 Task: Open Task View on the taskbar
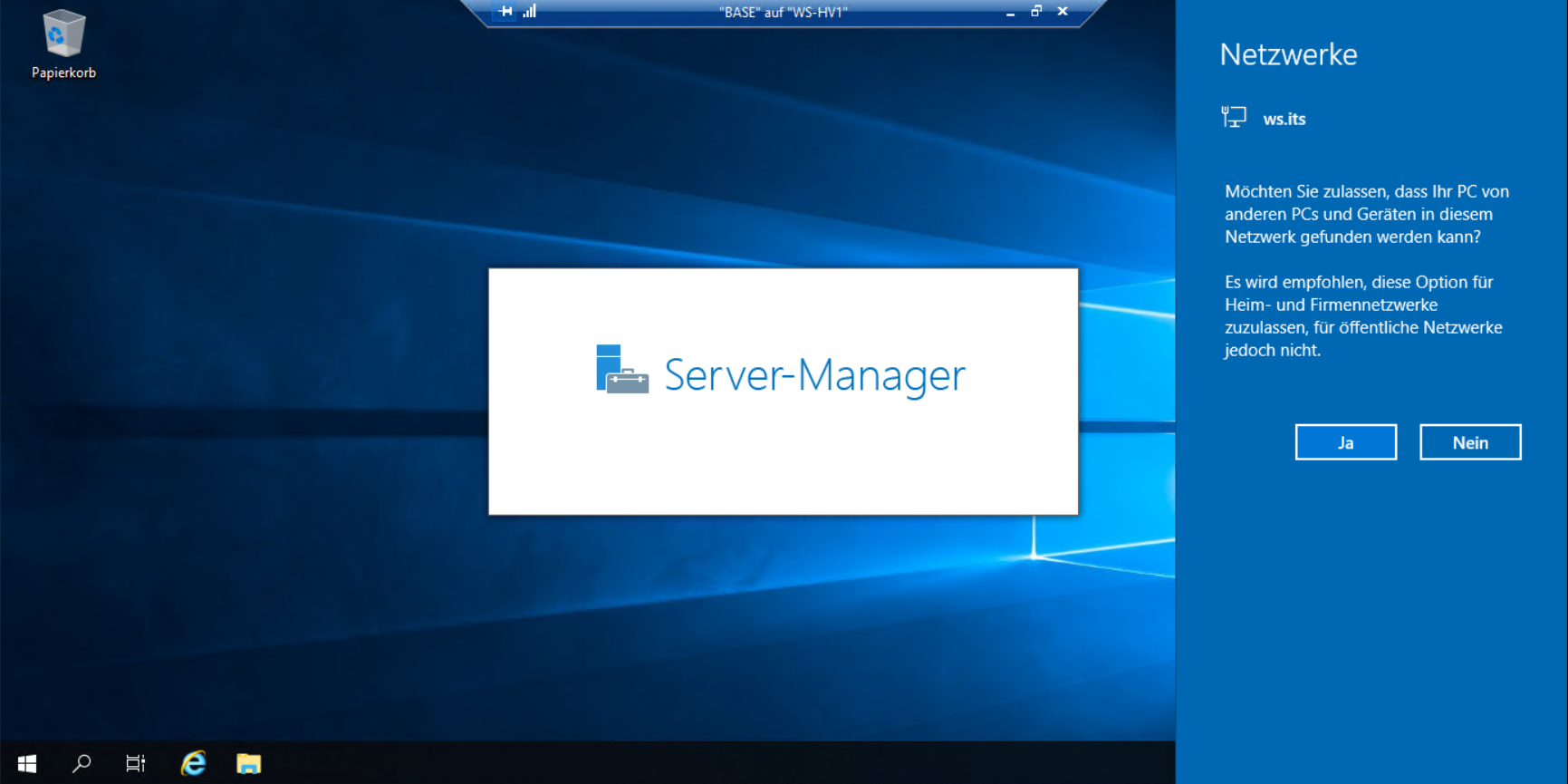coord(136,763)
